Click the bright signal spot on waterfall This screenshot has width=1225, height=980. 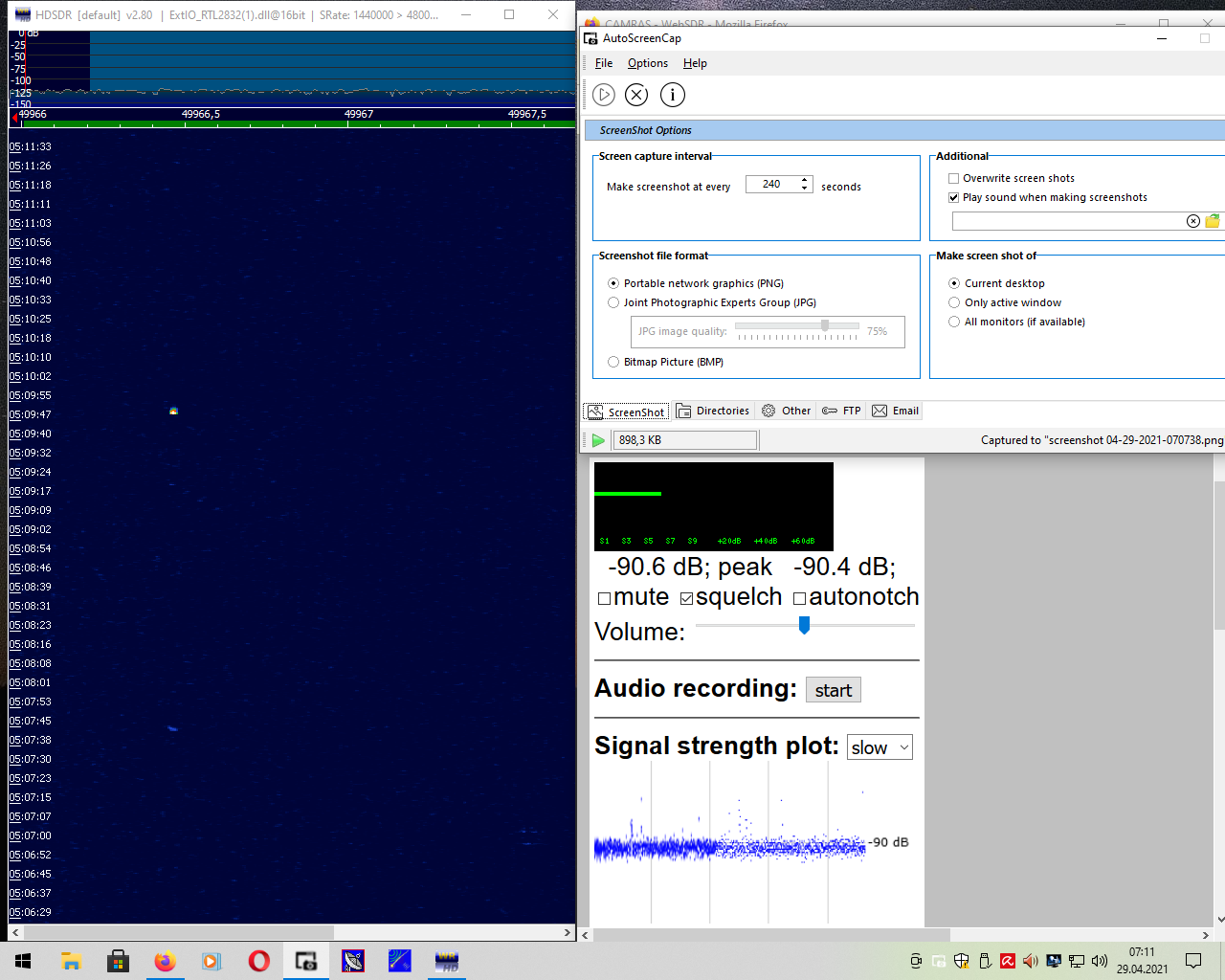pos(173,411)
